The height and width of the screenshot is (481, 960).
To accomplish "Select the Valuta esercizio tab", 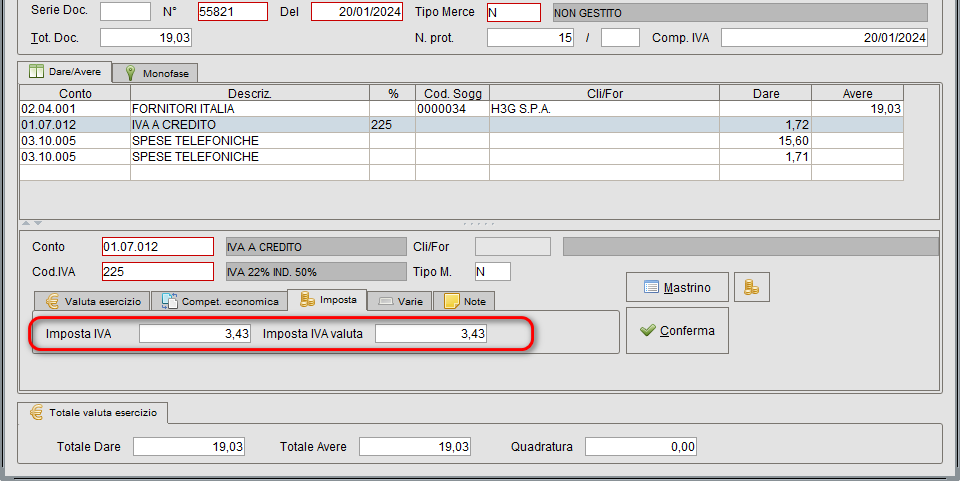I will [x=92, y=301].
